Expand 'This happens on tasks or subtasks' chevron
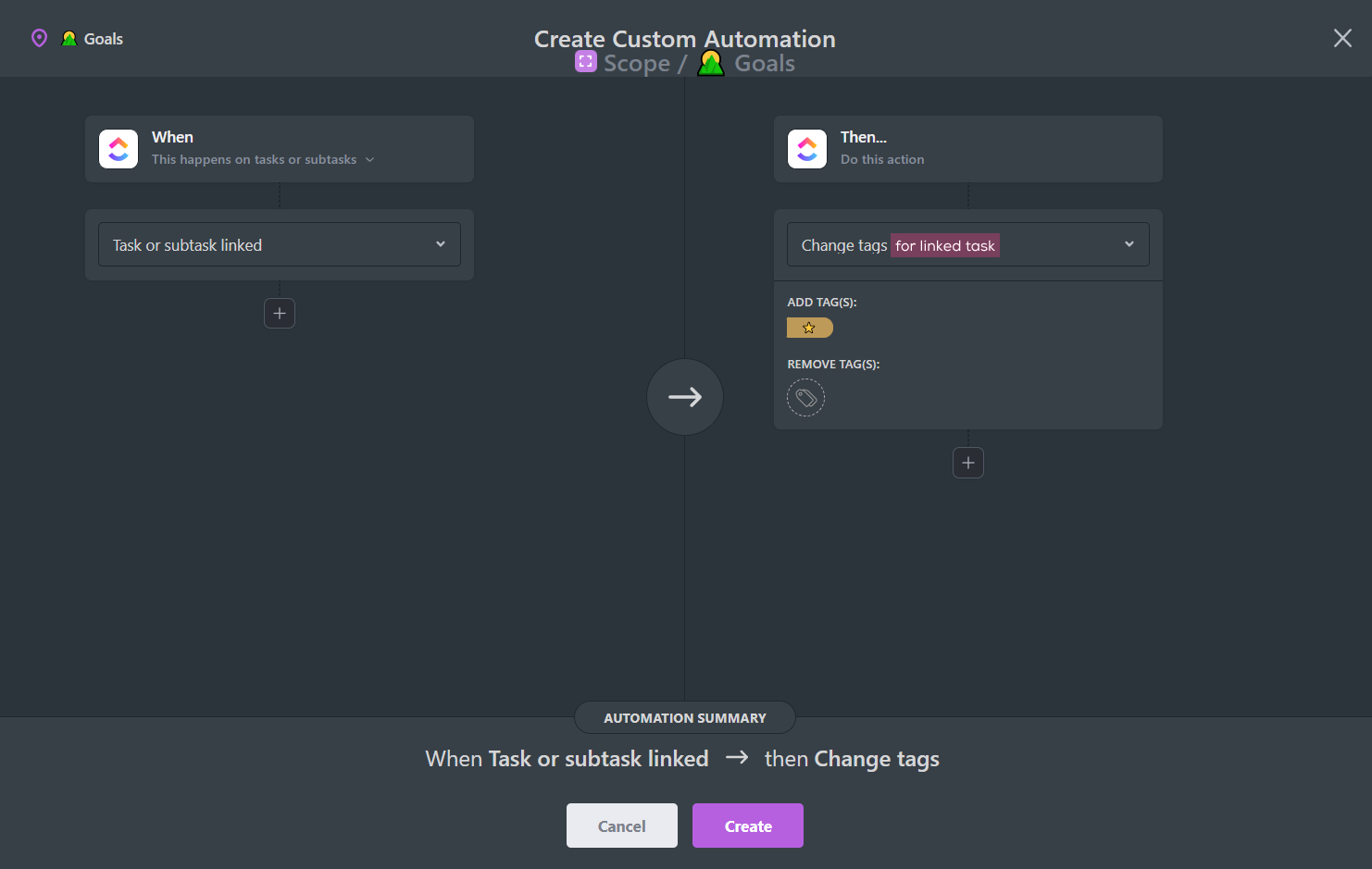 coord(370,160)
